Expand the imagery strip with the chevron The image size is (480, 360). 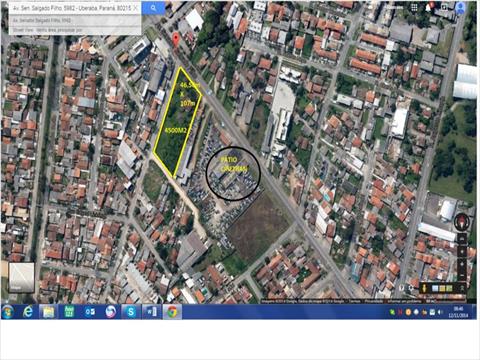(x=463, y=288)
